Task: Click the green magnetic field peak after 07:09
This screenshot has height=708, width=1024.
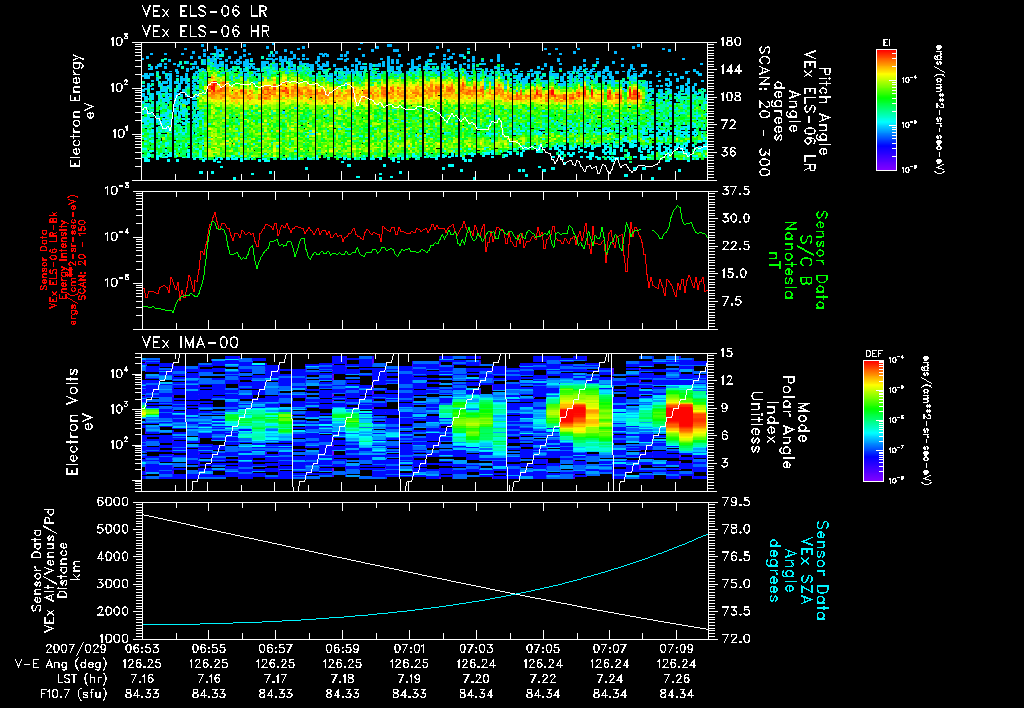Action: click(678, 207)
